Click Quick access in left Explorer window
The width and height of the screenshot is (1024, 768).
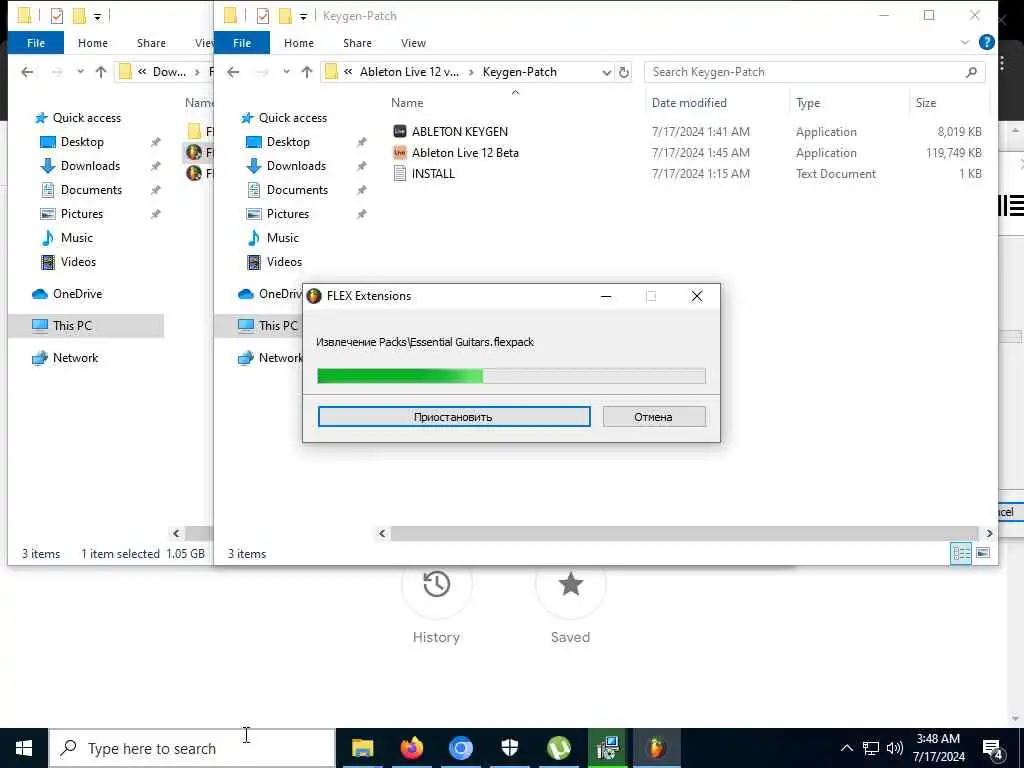point(86,118)
